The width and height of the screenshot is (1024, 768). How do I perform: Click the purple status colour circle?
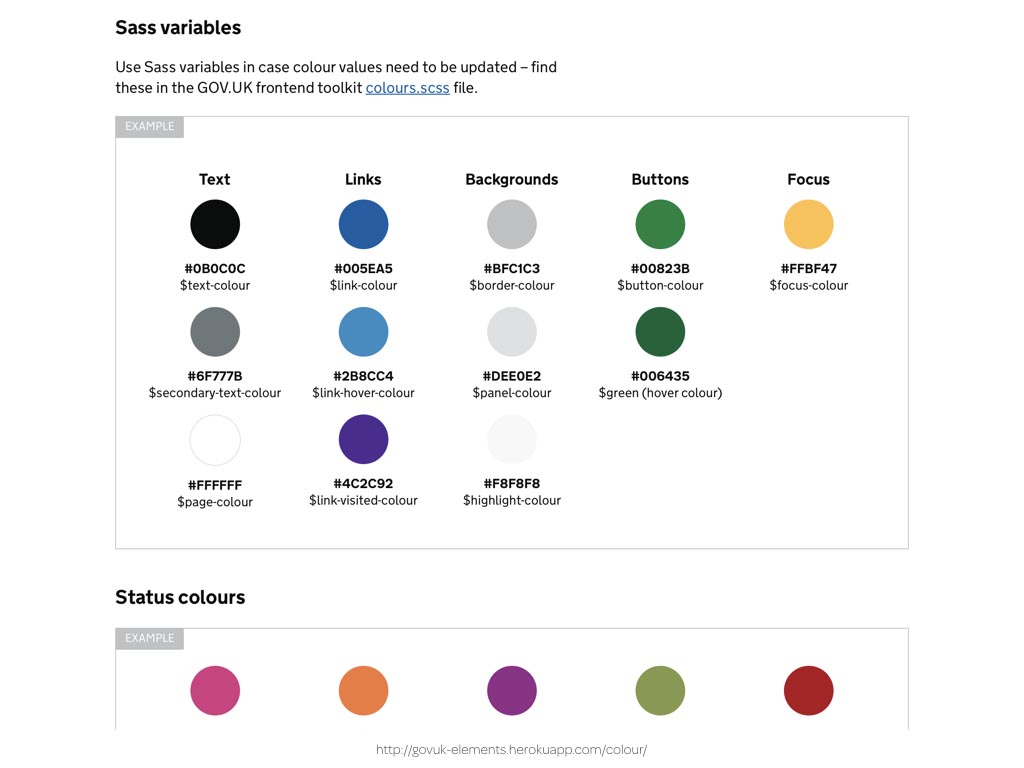[511, 690]
